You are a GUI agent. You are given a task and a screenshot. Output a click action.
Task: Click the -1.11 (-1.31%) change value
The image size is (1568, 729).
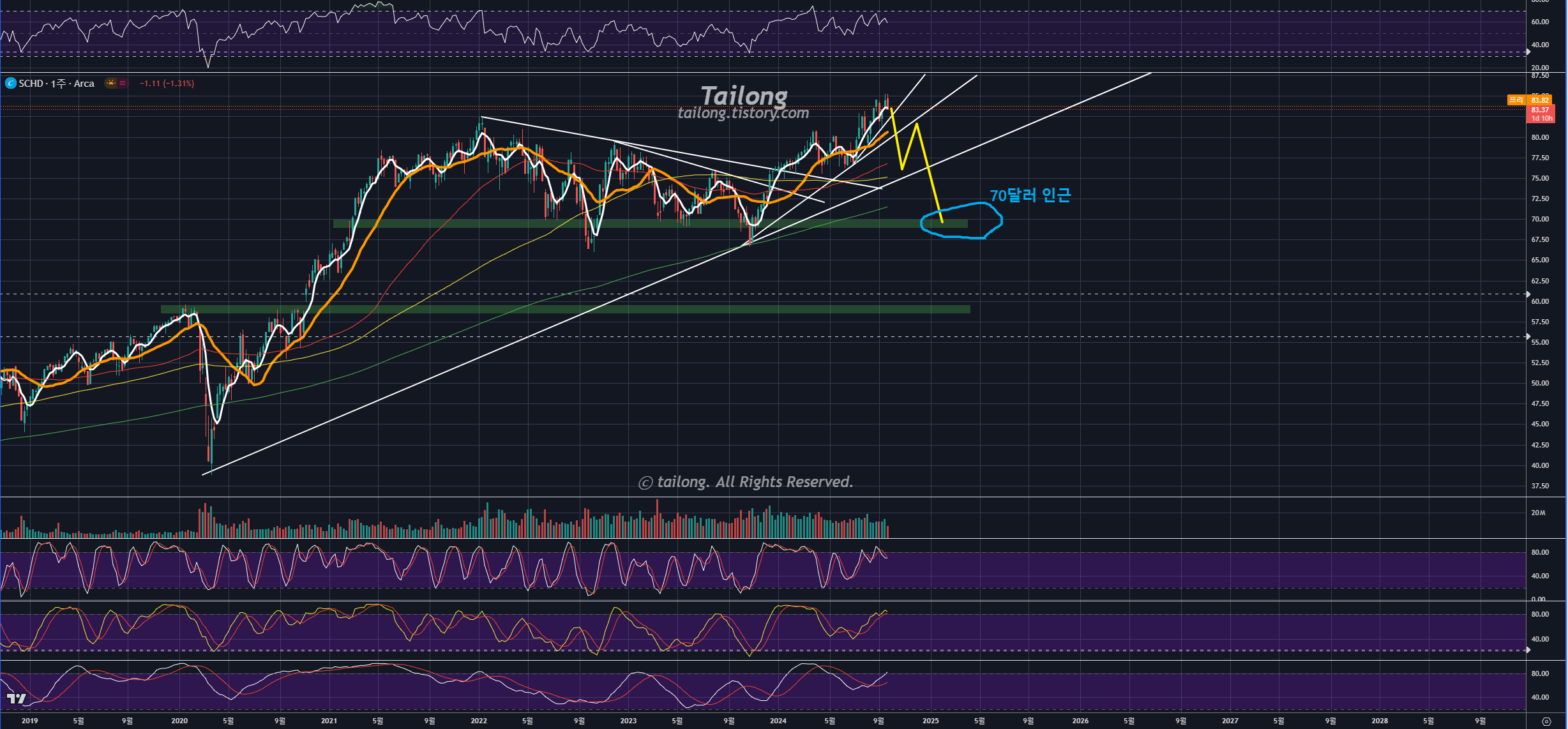167,84
